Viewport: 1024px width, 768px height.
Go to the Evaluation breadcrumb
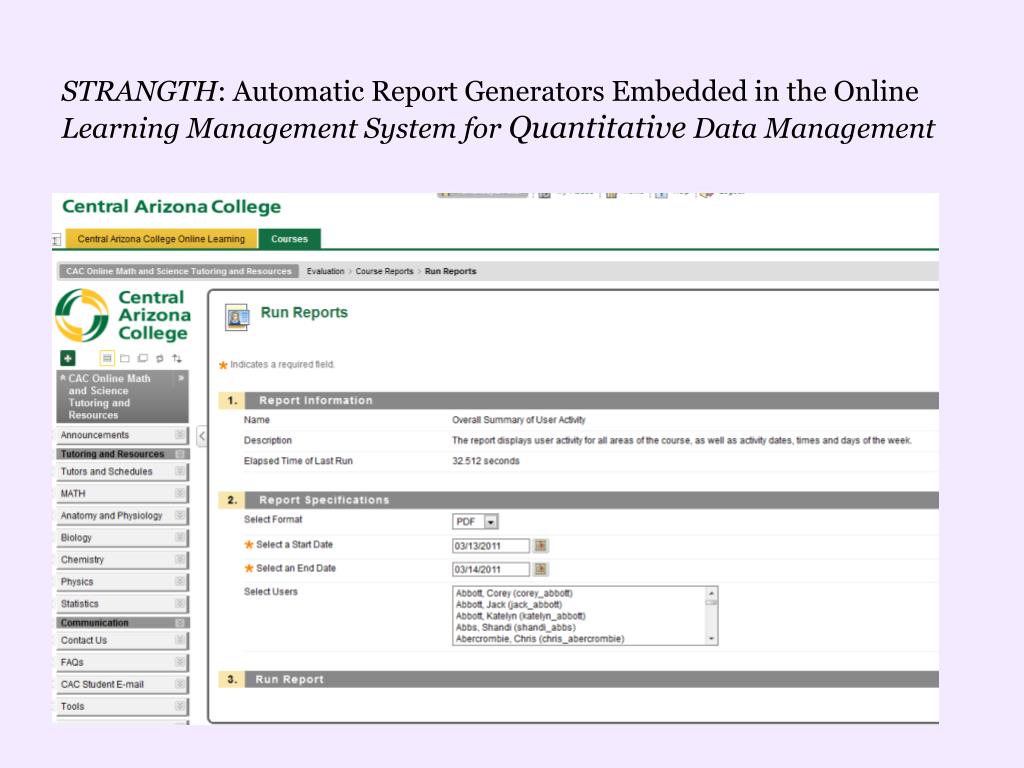(x=325, y=271)
